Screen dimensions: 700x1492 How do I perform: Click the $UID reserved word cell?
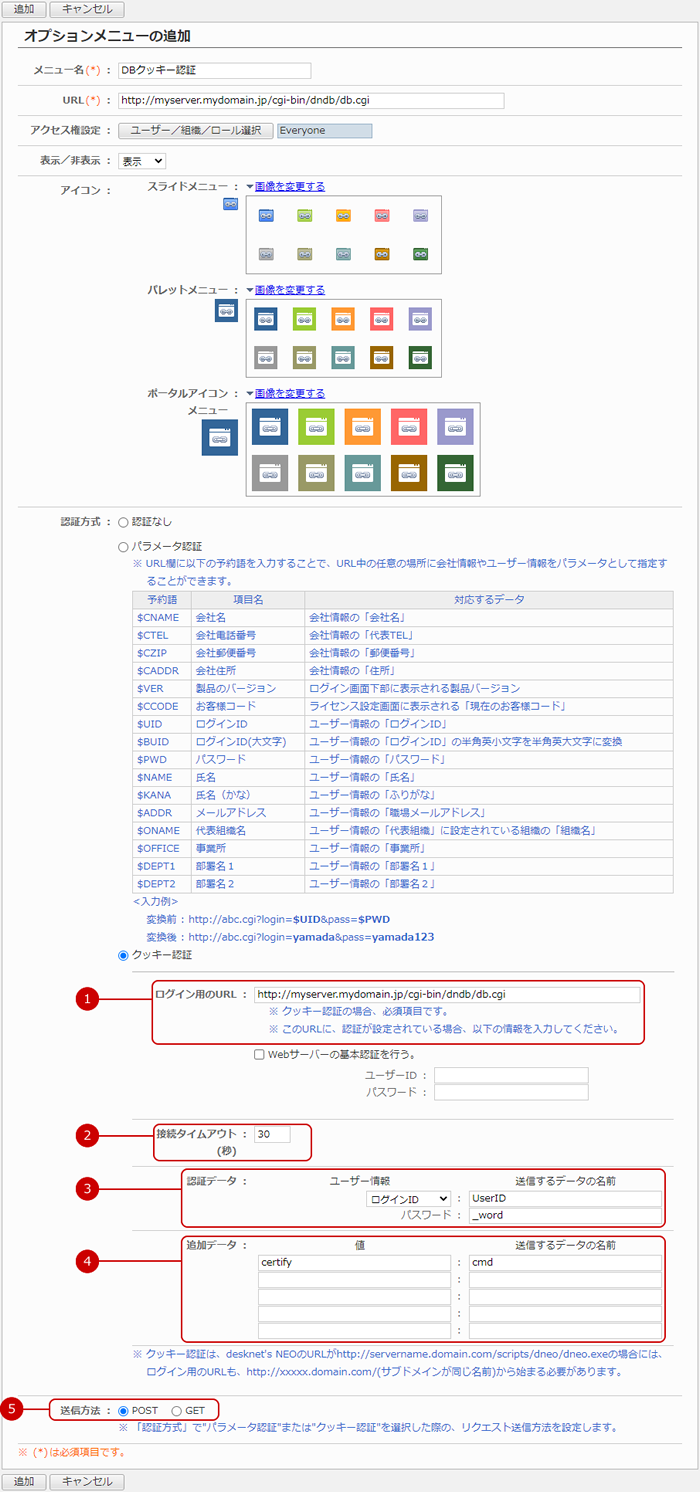pos(161,724)
